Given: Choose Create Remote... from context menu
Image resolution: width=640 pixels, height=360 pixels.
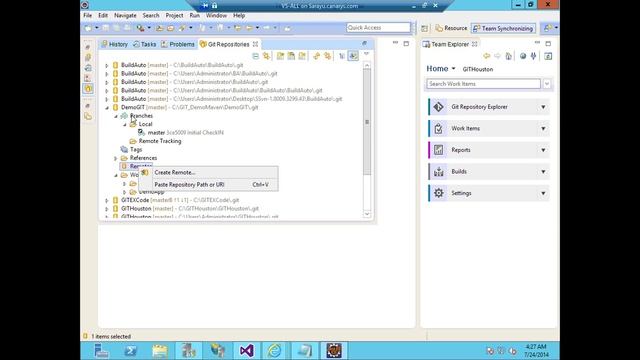Looking at the screenshot, I should point(209,172).
